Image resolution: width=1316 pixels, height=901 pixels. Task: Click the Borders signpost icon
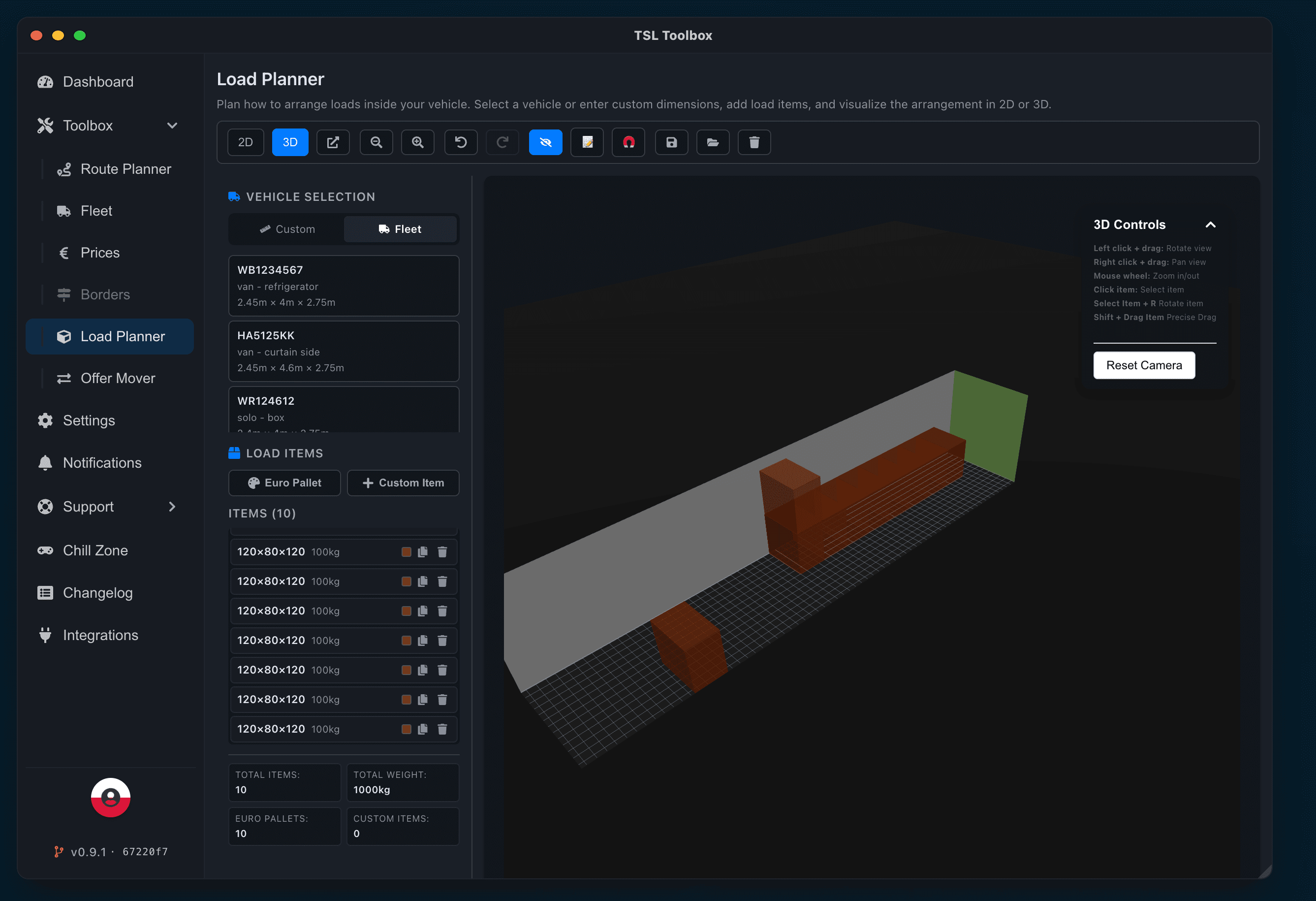pos(64,294)
